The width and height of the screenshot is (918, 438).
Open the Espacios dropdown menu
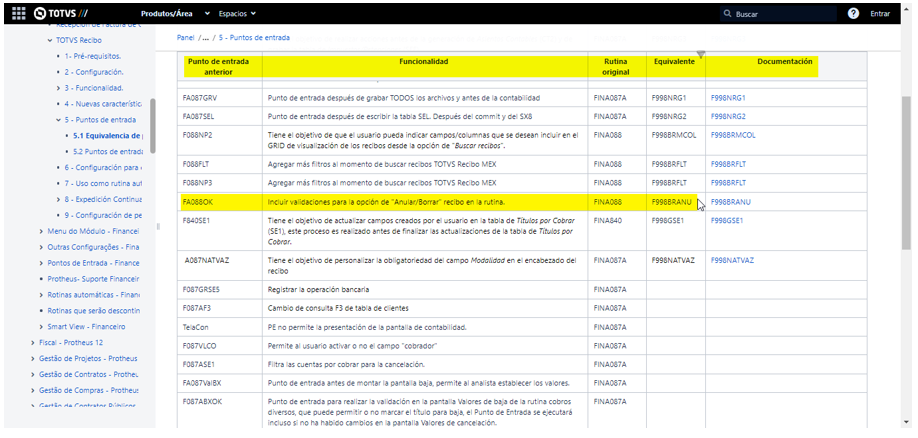237,13
